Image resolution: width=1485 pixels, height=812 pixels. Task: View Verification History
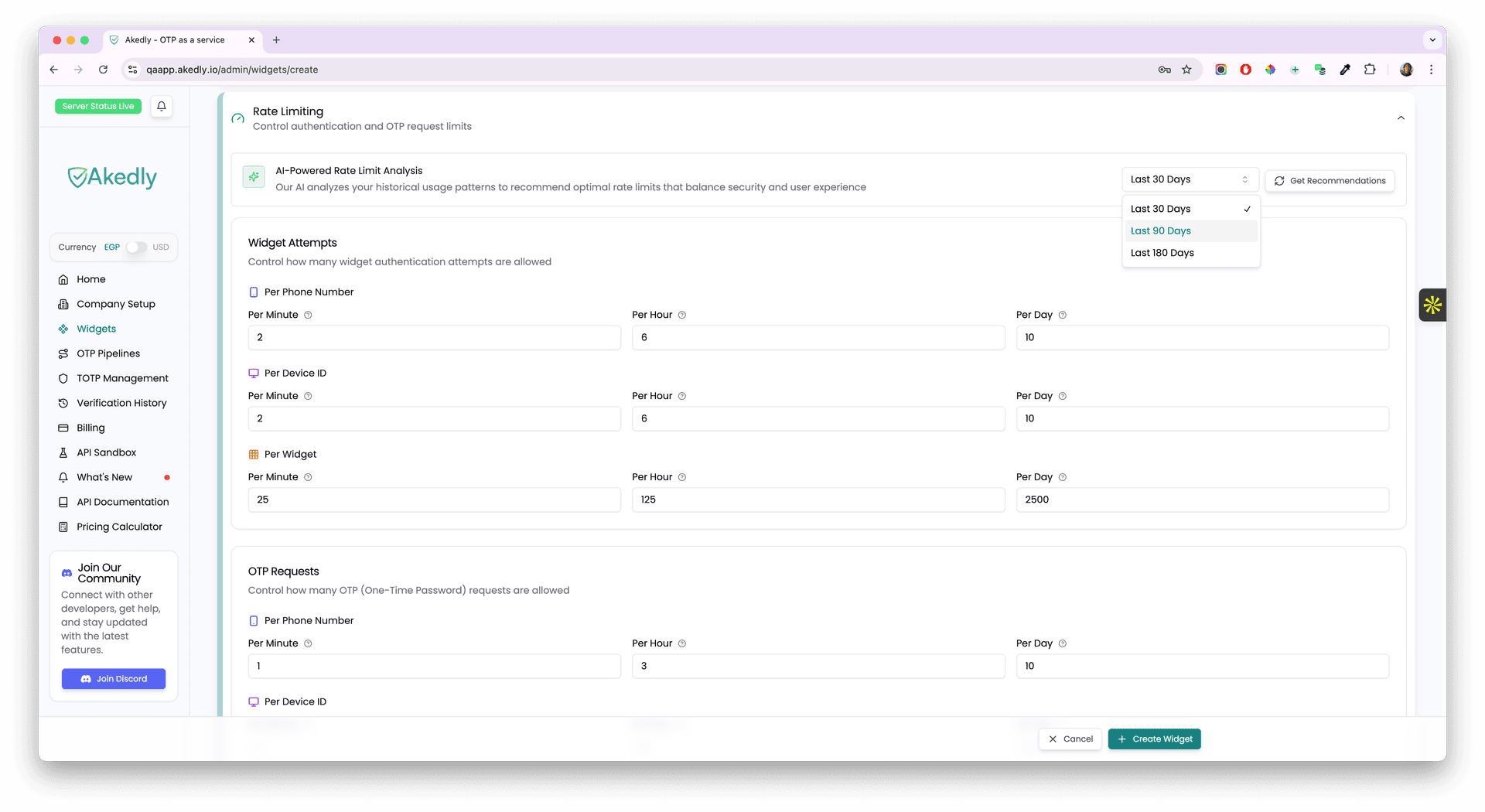point(121,403)
